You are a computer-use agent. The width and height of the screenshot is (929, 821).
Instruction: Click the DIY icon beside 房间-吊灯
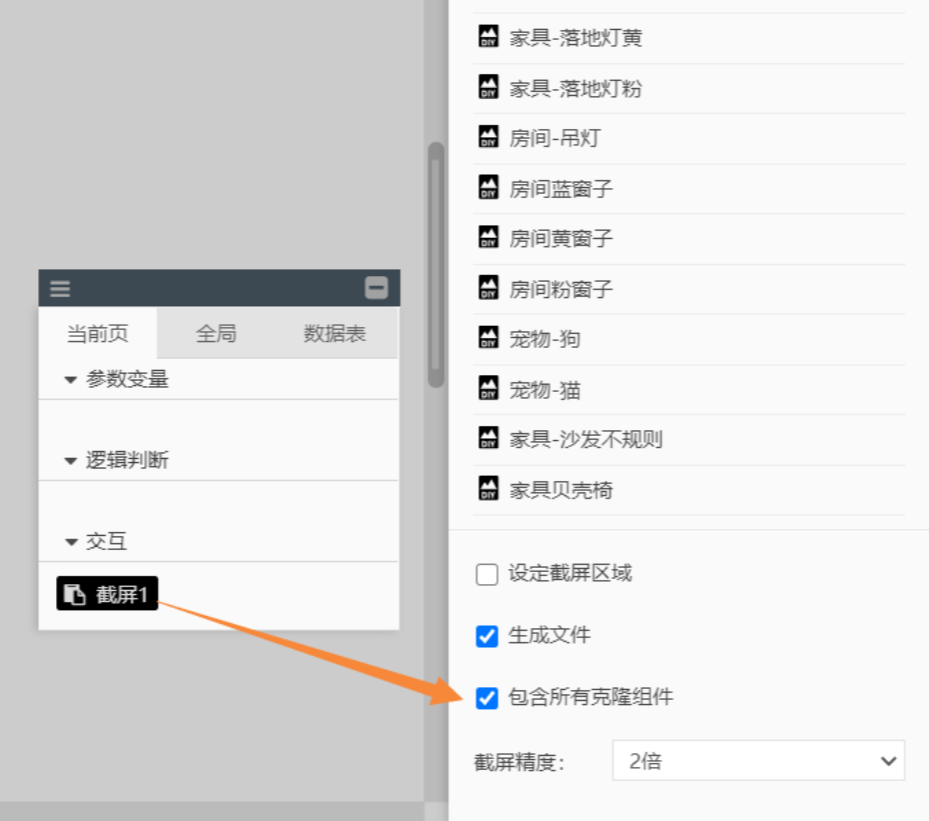488,138
